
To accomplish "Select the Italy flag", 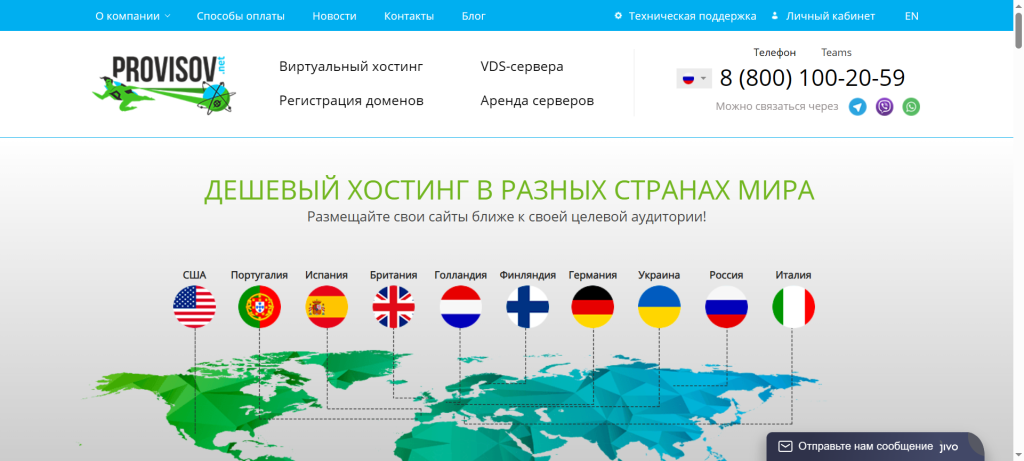I will (x=793, y=306).
